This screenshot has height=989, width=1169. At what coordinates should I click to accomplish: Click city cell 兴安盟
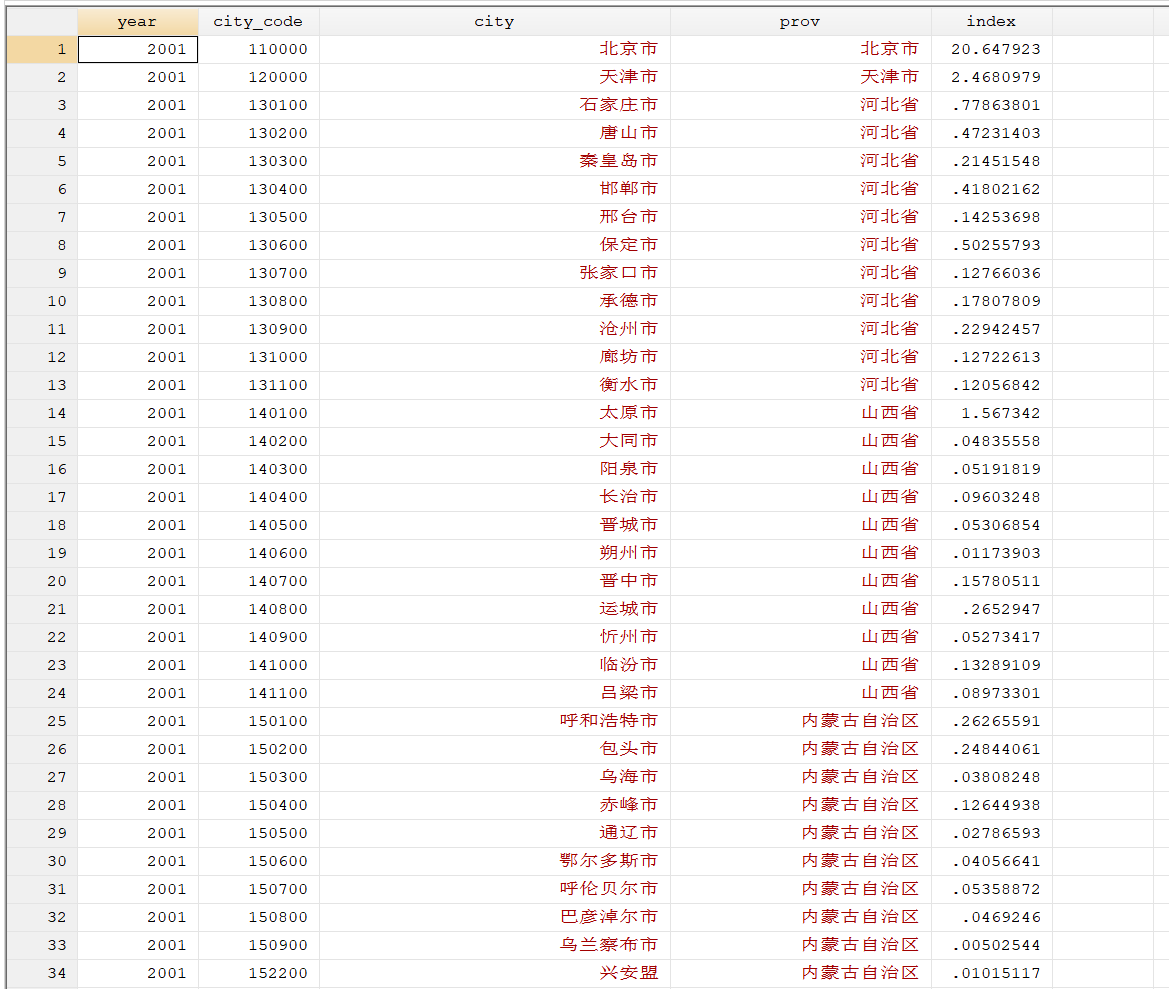click(494, 973)
